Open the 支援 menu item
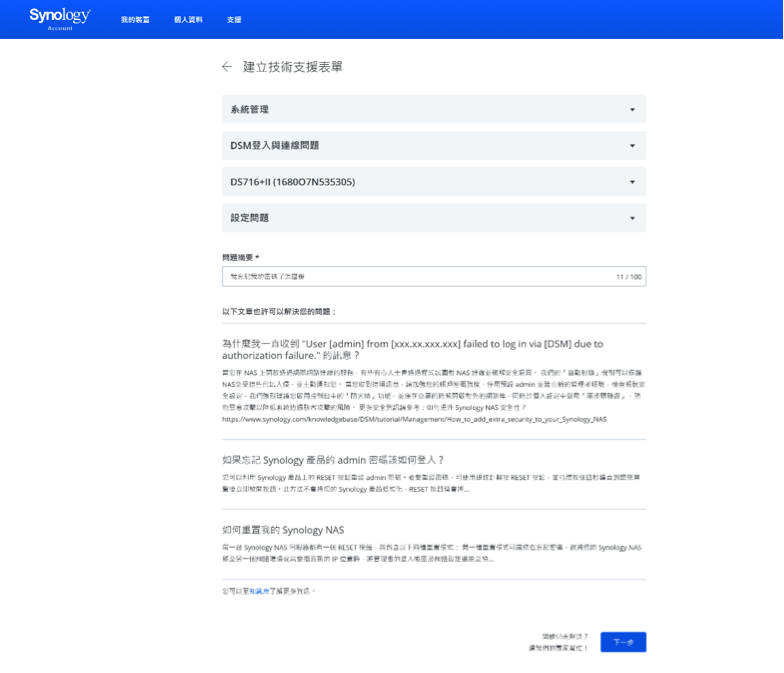784x673 pixels. [234, 20]
